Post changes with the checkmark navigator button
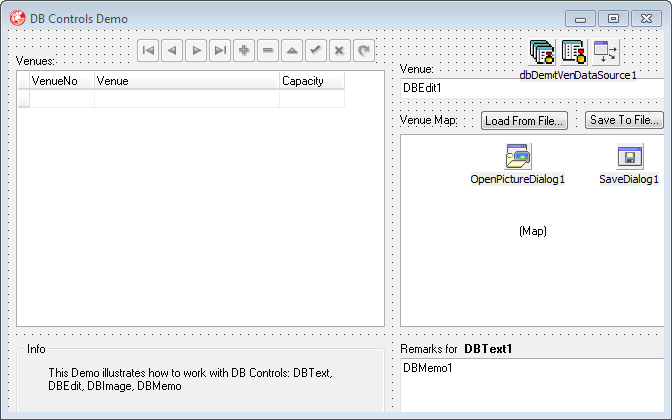The height and width of the screenshot is (420, 672). pos(316,50)
